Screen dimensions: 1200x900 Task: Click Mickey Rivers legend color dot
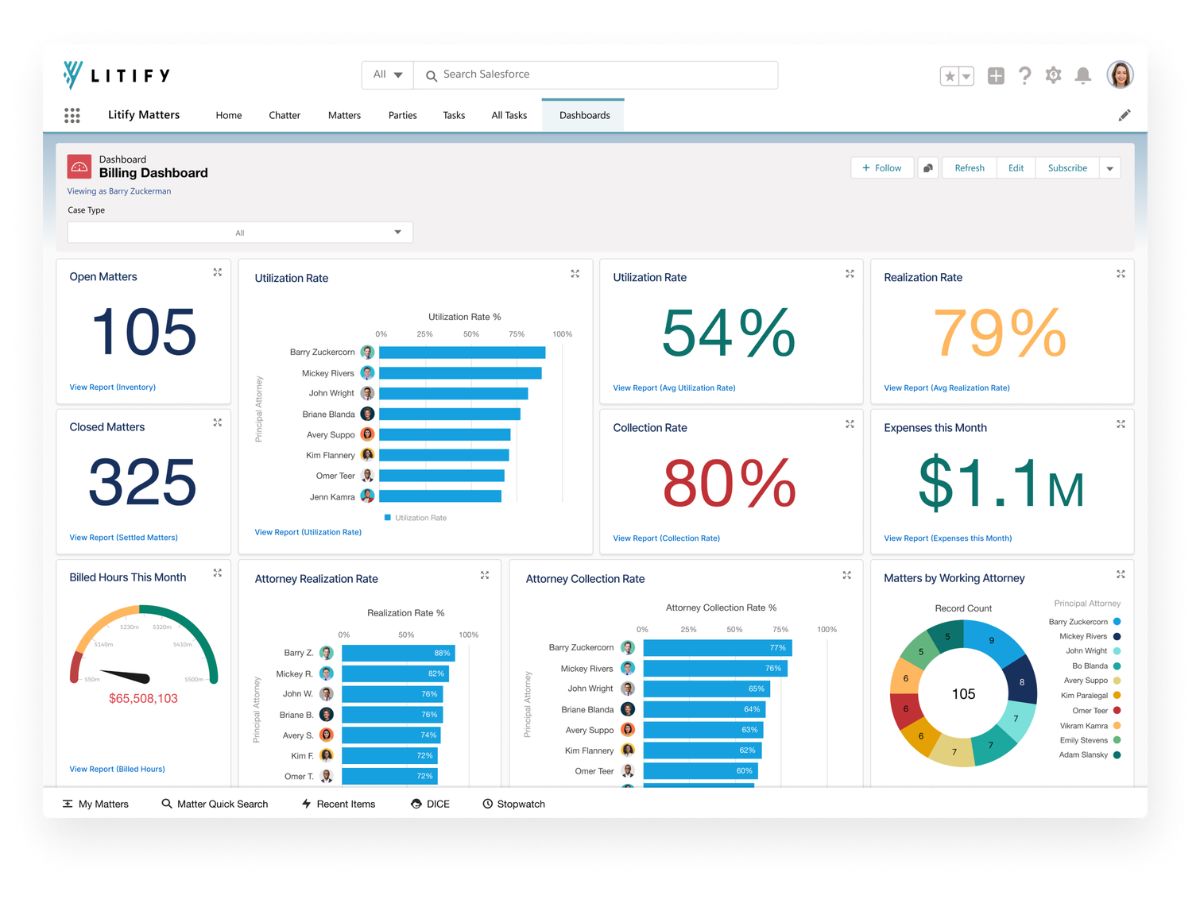[1116, 636]
